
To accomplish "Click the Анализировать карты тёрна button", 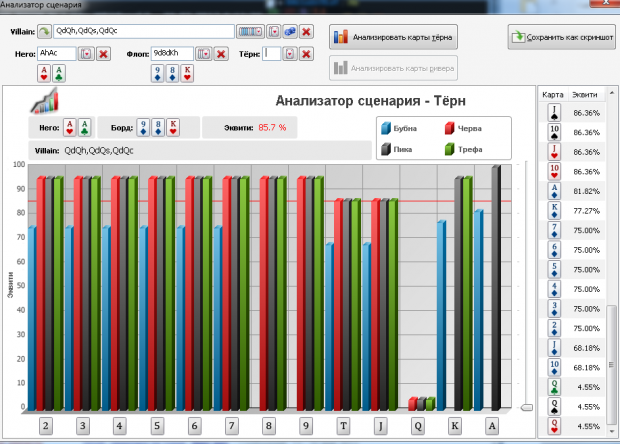I will coord(393,37).
